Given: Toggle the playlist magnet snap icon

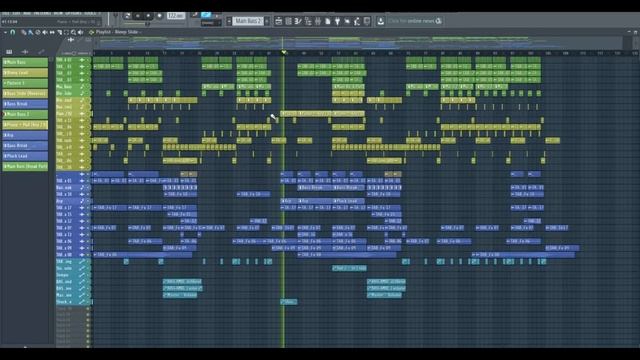Looking at the screenshot, I should (x=13, y=32).
